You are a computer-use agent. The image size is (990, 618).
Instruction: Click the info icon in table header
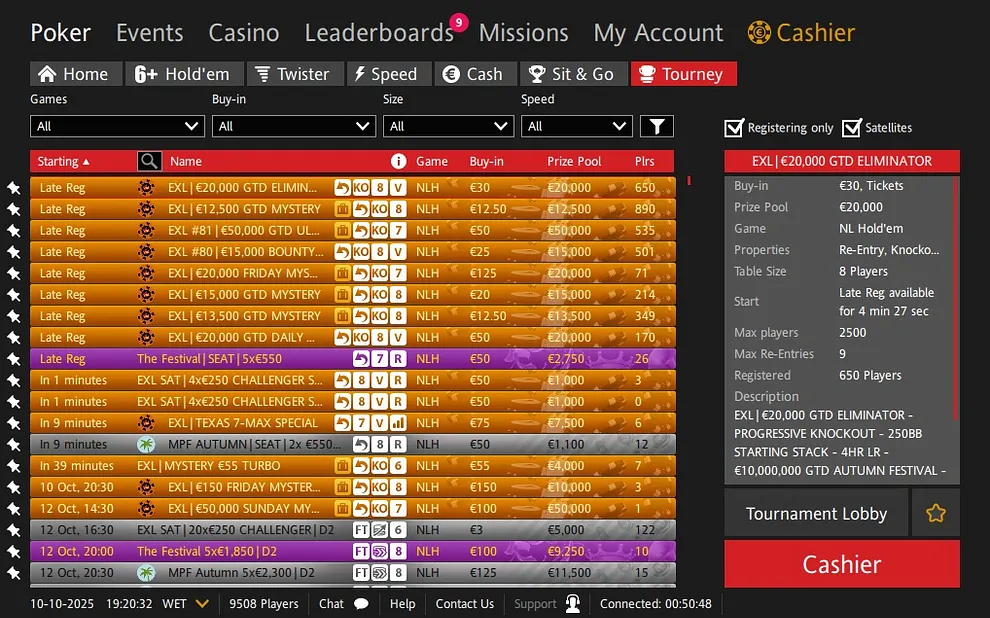[398, 161]
